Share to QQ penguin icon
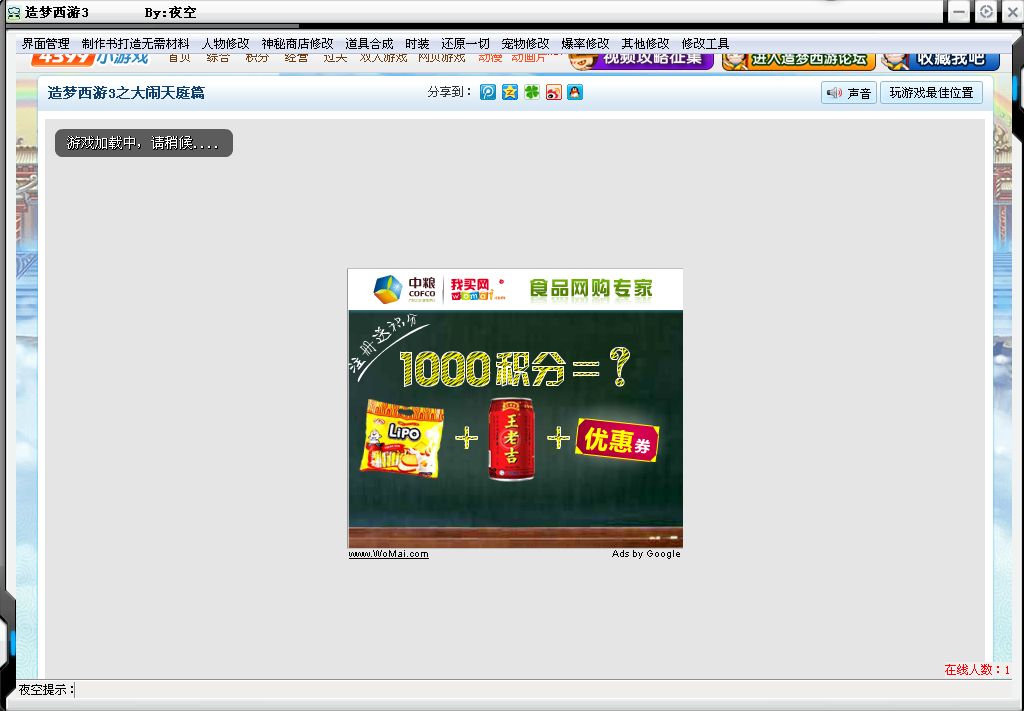Image resolution: width=1024 pixels, height=711 pixels. (575, 92)
